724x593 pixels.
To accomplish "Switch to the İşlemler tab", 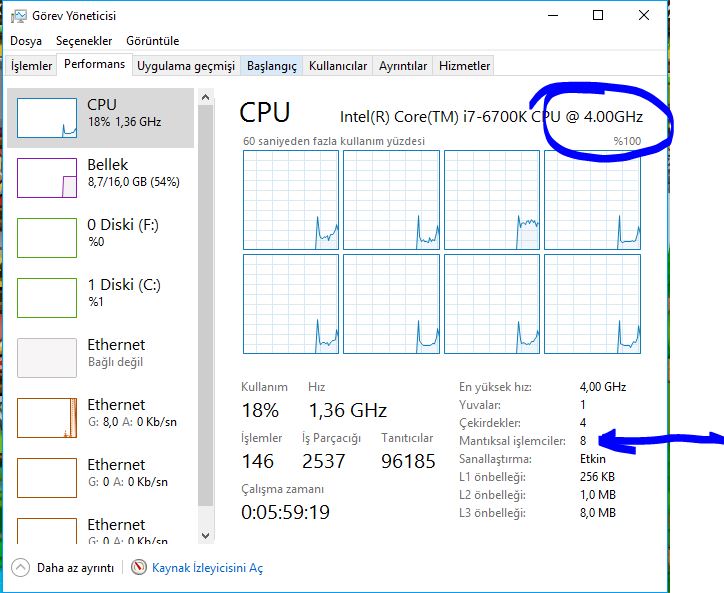I will click(31, 66).
